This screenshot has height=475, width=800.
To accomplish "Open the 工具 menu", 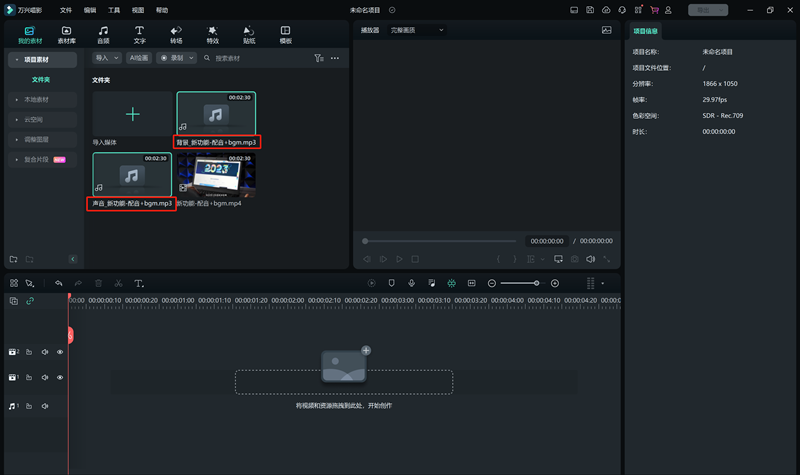I will pyautogui.click(x=114, y=10).
